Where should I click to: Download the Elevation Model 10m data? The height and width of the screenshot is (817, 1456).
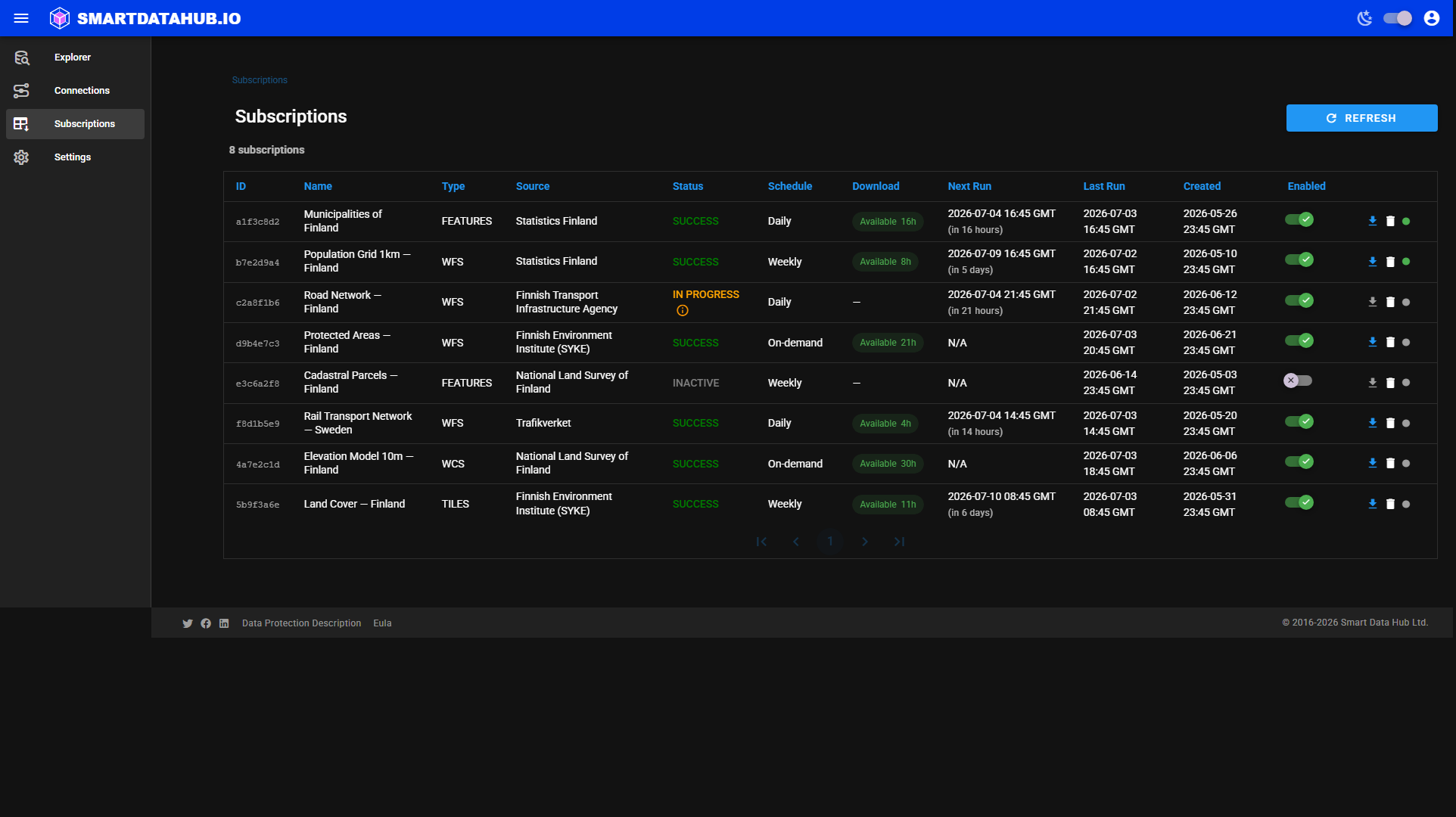pyautogui.click(x=1373, y=463)
